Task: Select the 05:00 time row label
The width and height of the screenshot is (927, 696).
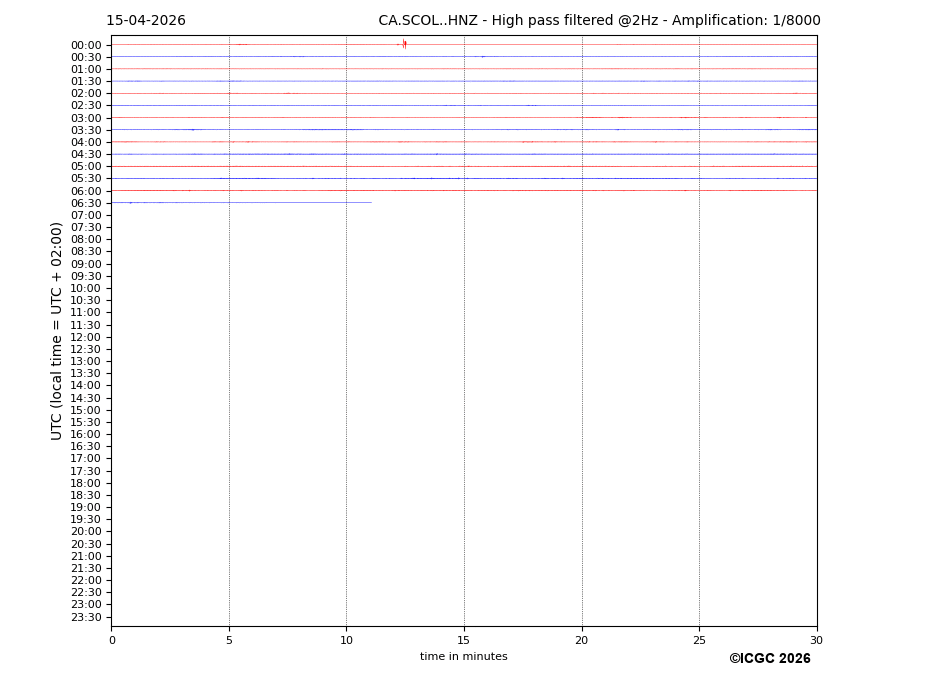Action: (x=86, y=167)
